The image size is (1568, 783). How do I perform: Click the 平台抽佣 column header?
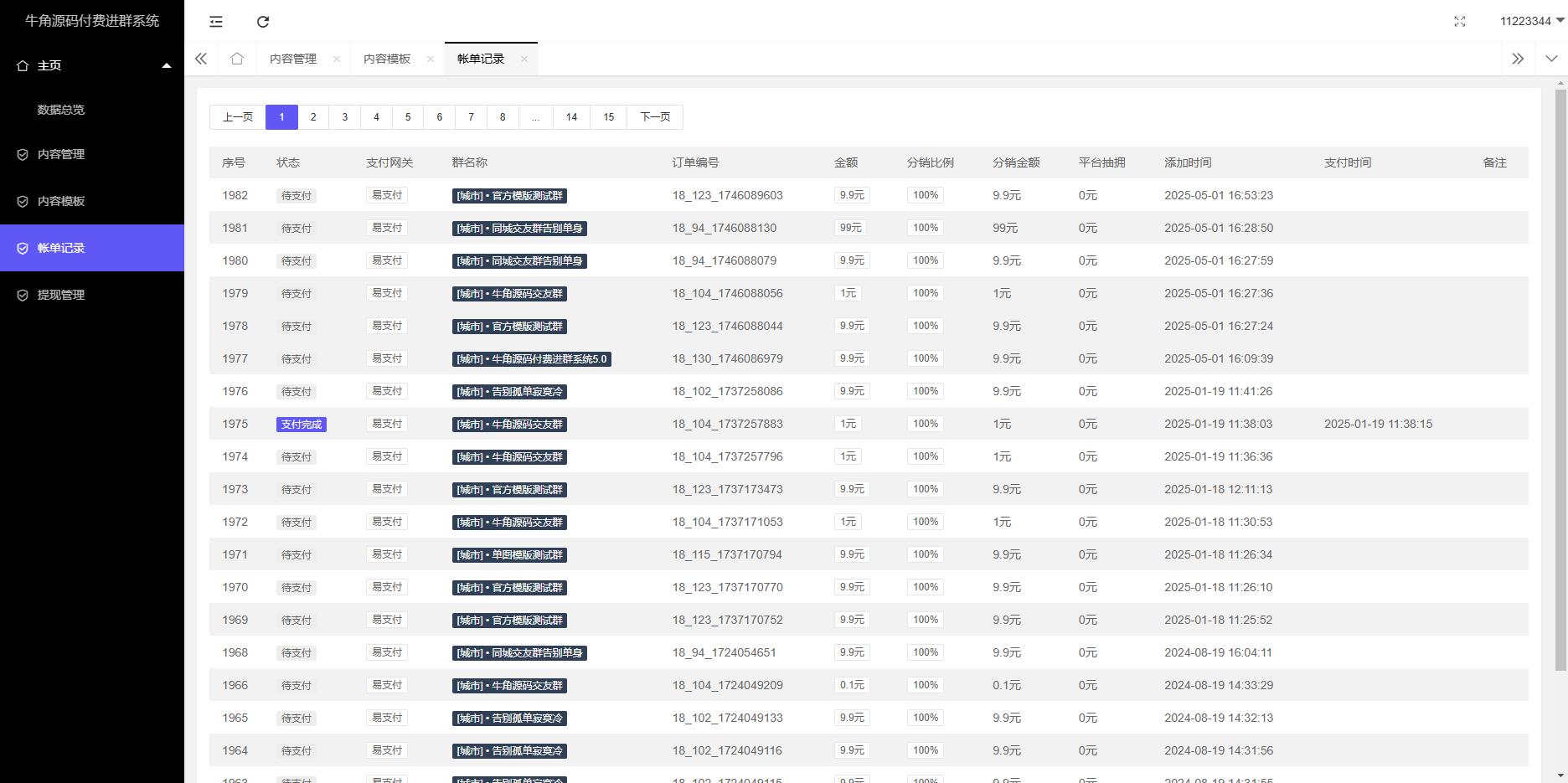pyautogui.click(x=1102, y=162)
